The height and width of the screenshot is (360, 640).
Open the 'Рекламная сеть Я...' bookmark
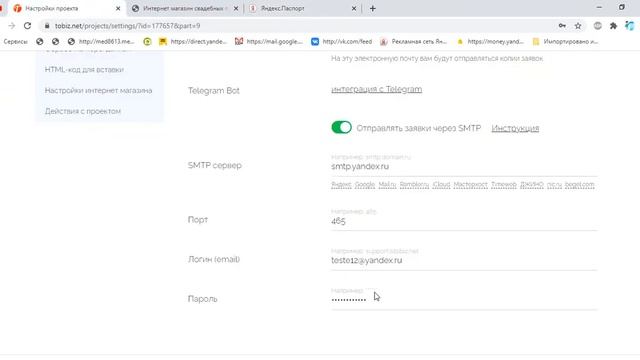coord(413,41)
